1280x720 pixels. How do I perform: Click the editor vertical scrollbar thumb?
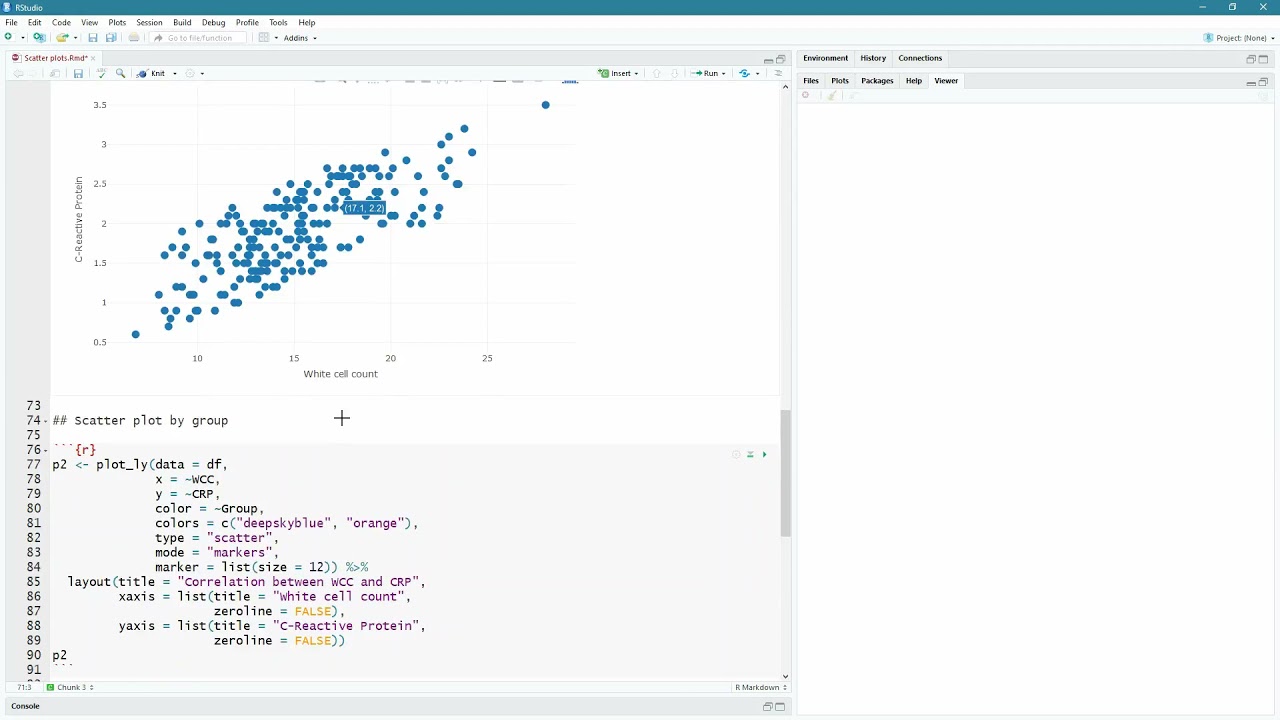coord(786,473)
